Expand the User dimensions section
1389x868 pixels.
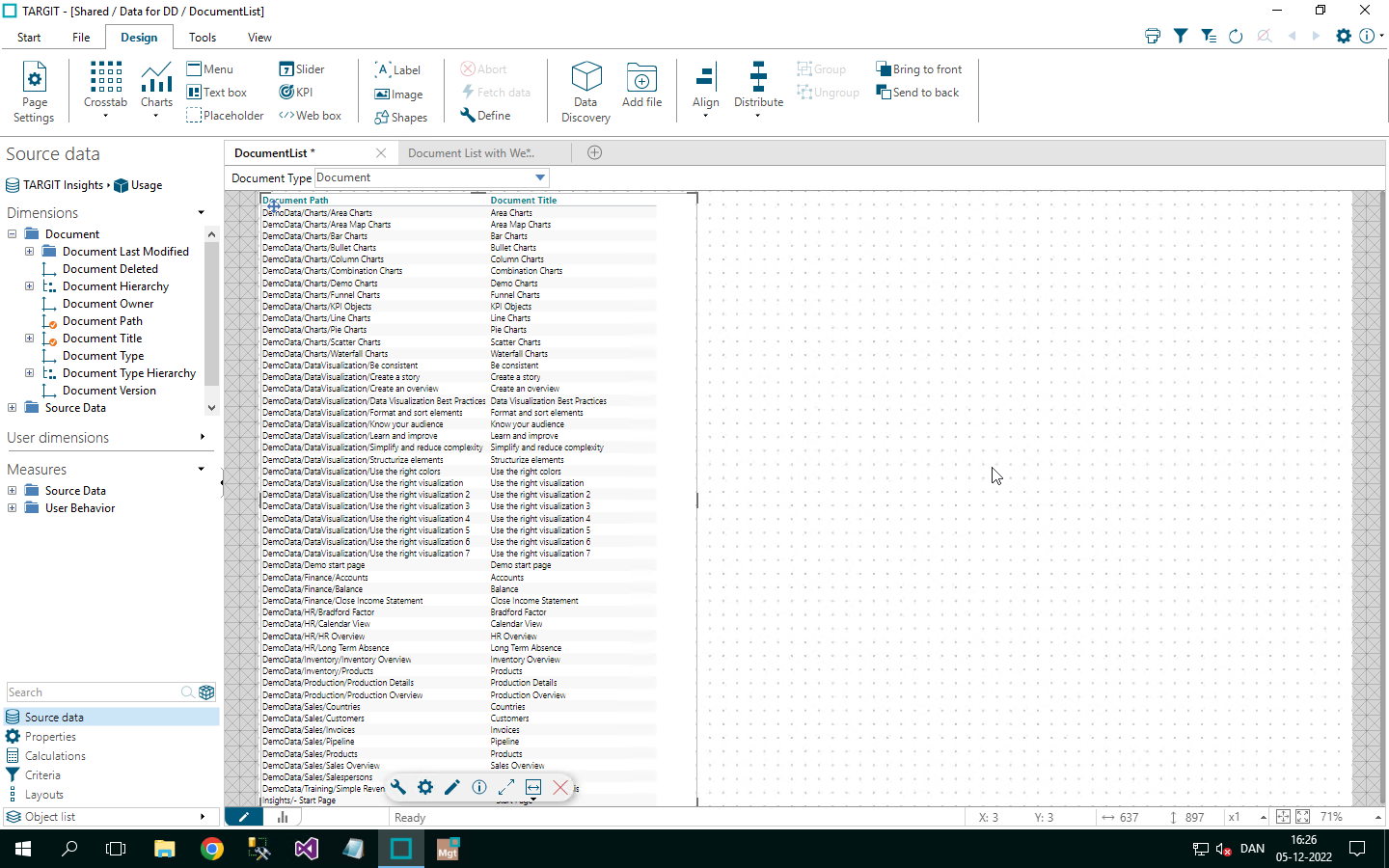202,437
